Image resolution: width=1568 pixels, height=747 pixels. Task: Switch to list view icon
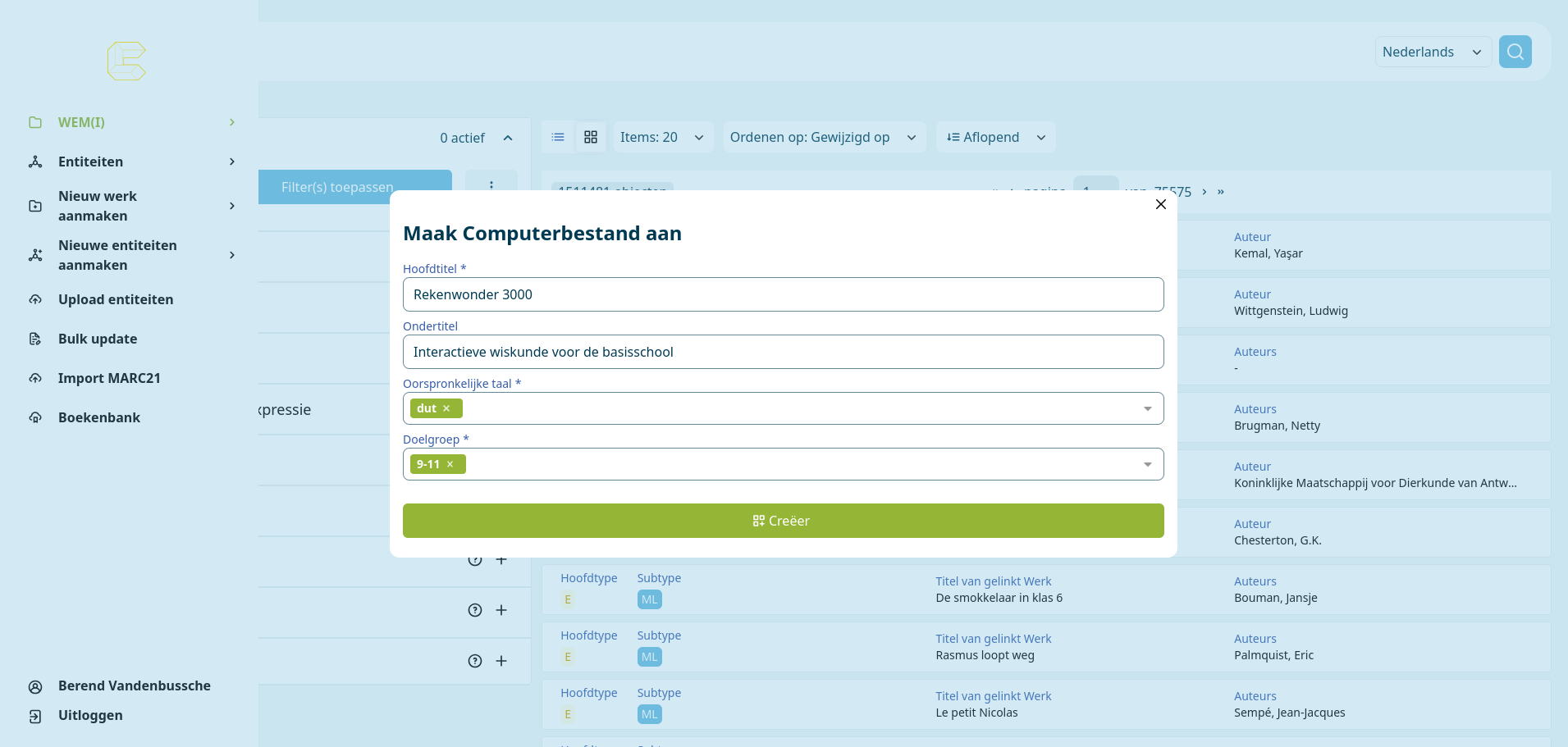click(x=558, y=137)
